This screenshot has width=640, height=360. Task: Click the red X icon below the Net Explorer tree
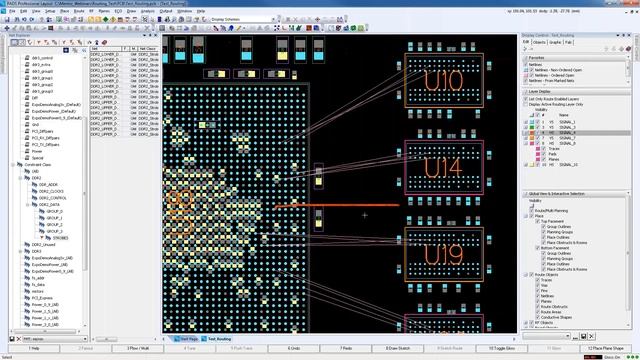pos(18,339)
